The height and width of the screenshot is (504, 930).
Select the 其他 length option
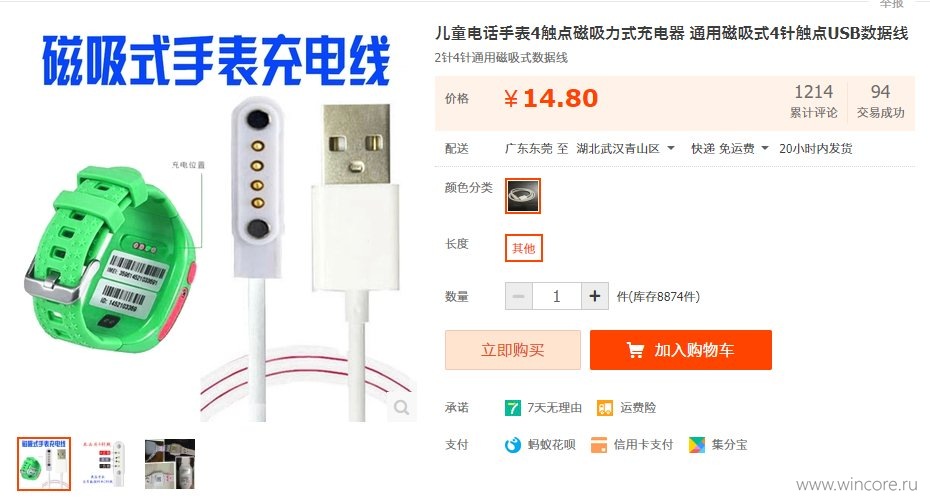pyautogui.click(x=524, y=248)
